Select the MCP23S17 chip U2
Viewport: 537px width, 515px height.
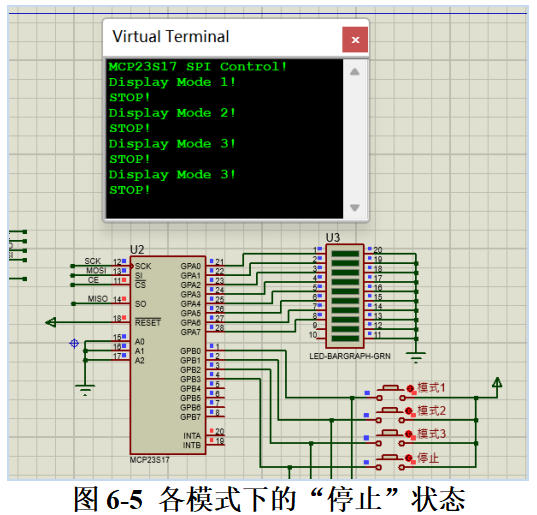click(x=168, y=355)
